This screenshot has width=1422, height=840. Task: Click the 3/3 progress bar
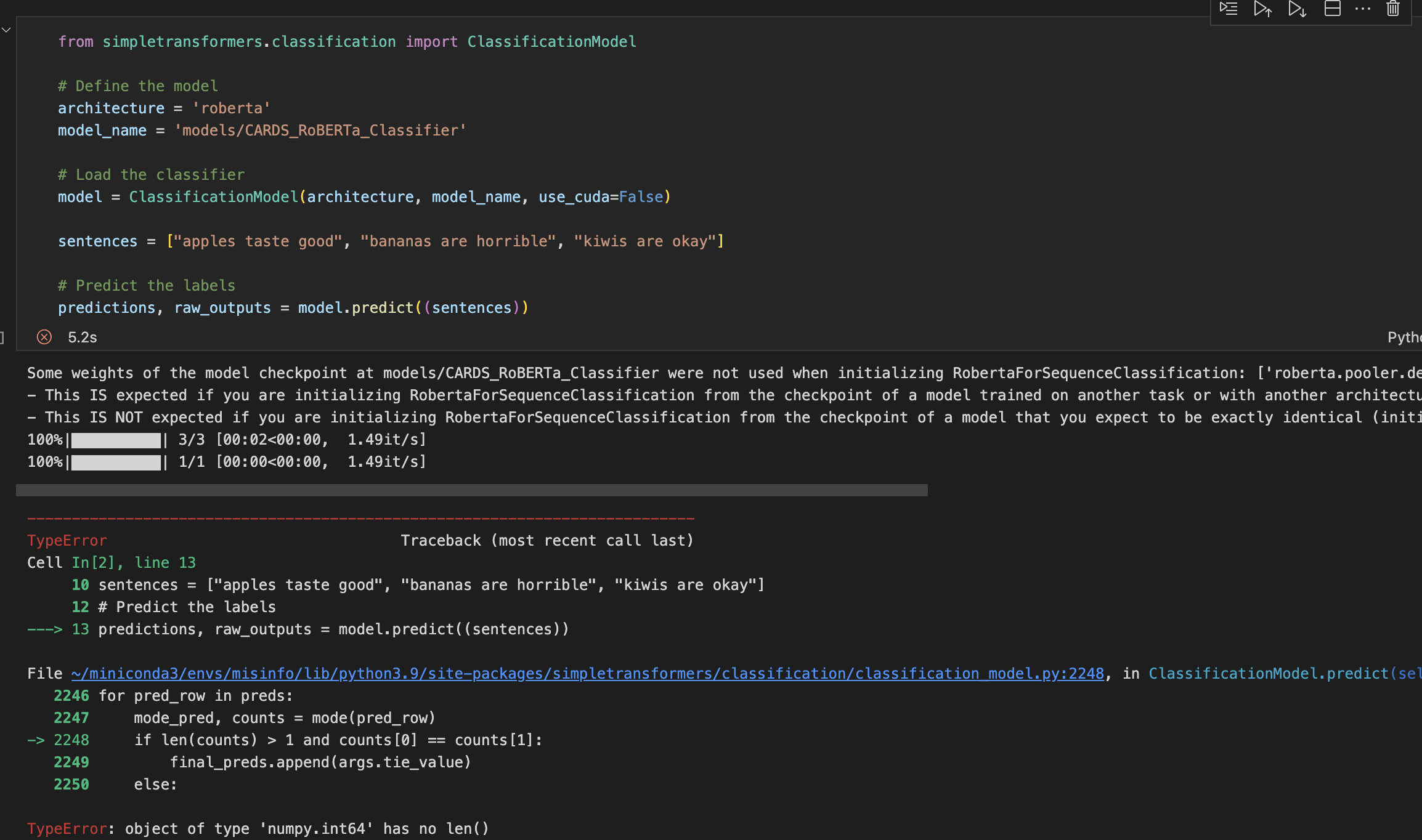click(117, 439)
